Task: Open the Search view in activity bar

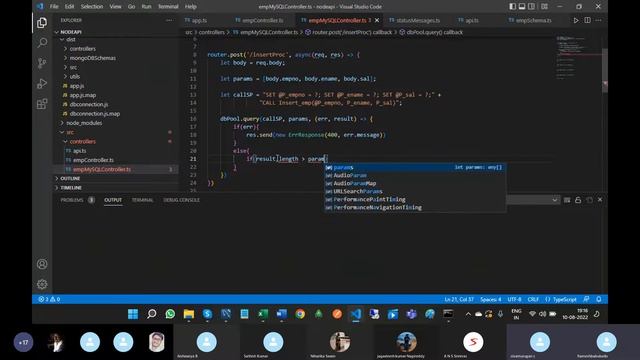Action: [42, 43]
